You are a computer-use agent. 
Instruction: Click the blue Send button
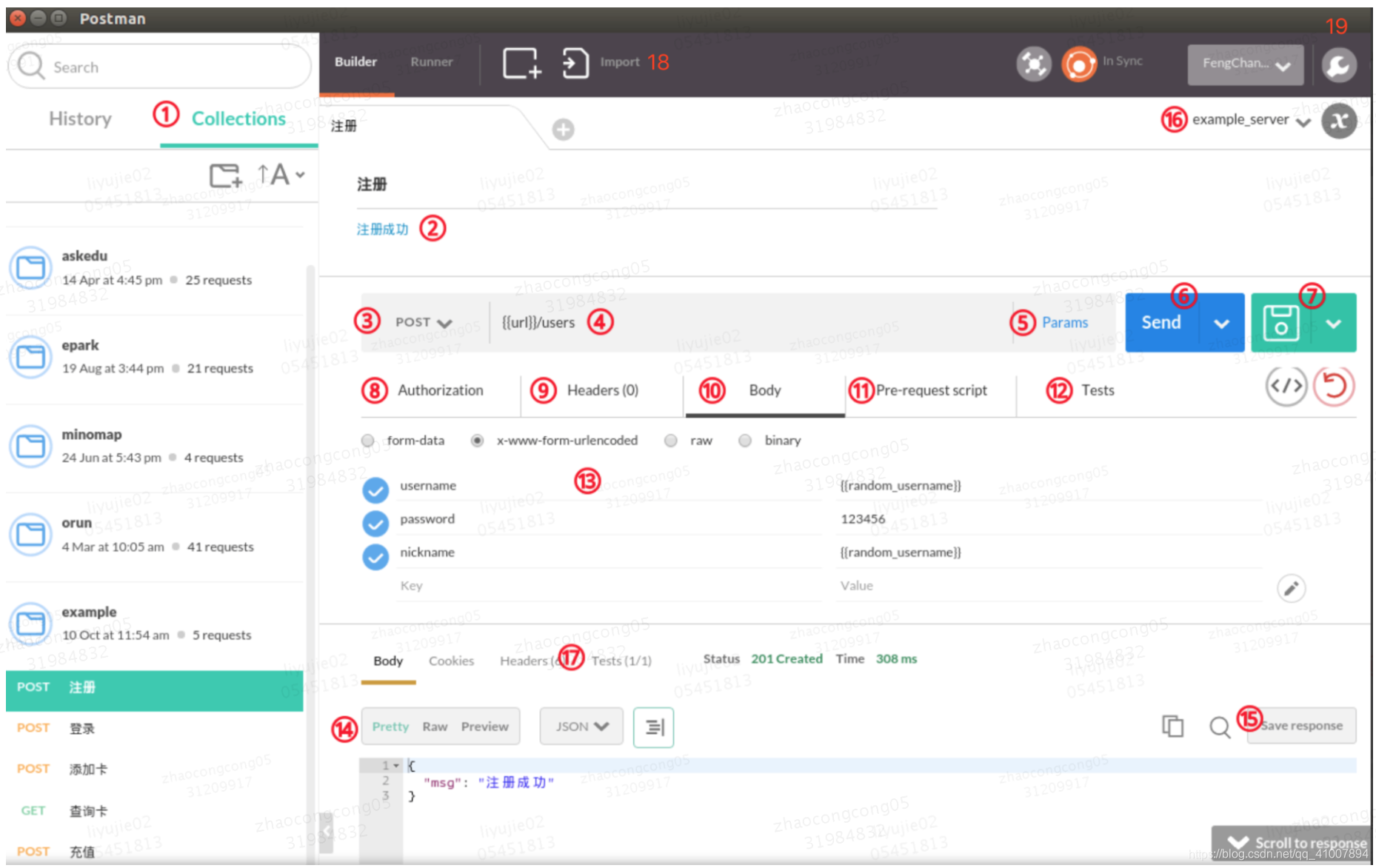1161,323
